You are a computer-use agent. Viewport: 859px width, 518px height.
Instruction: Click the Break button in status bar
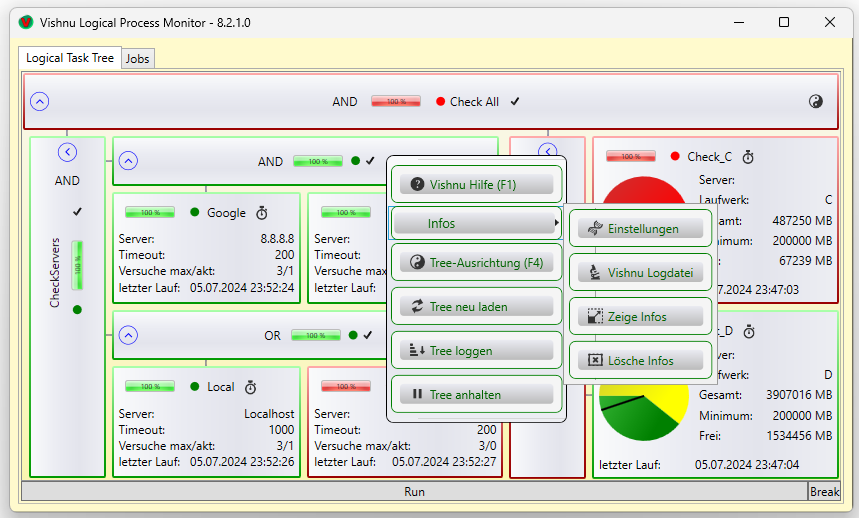pos(824,492)
